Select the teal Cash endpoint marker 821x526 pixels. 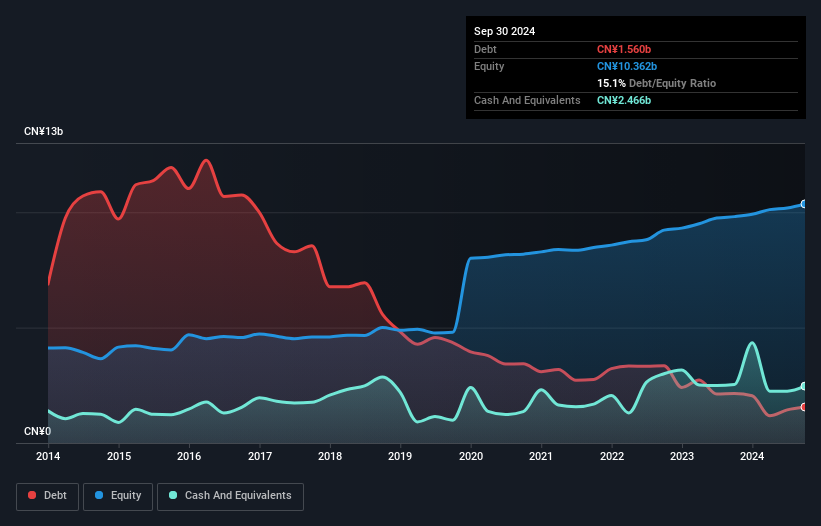pyautogui.click(x=804, y=386)
